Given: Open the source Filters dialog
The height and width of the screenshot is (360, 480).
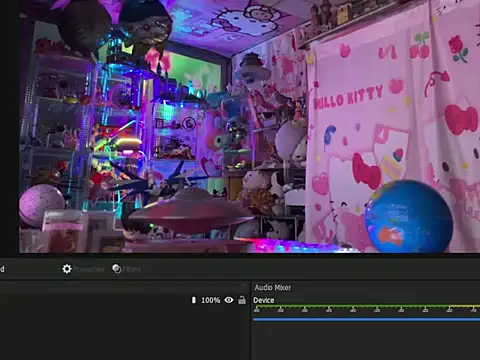Looking at the screenshot, I should [126, 269].
